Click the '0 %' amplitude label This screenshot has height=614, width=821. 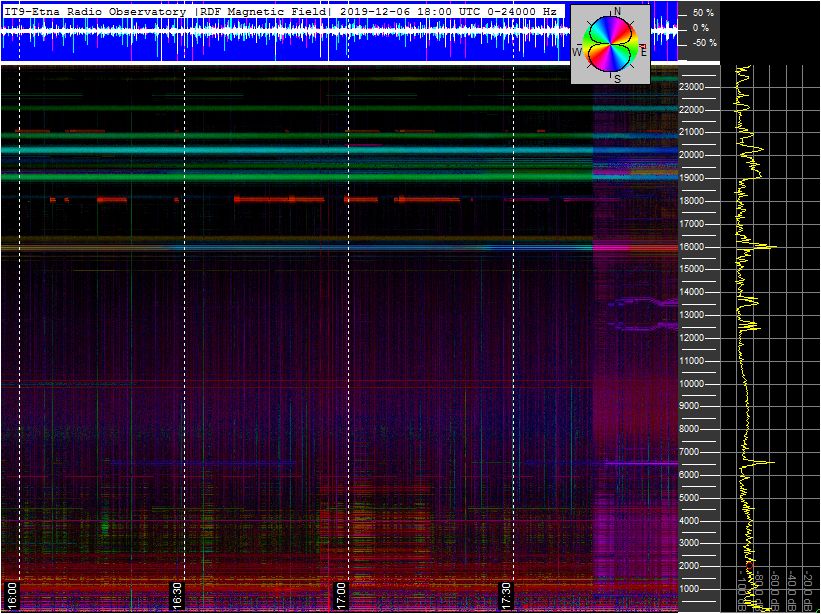pos(701,28)
